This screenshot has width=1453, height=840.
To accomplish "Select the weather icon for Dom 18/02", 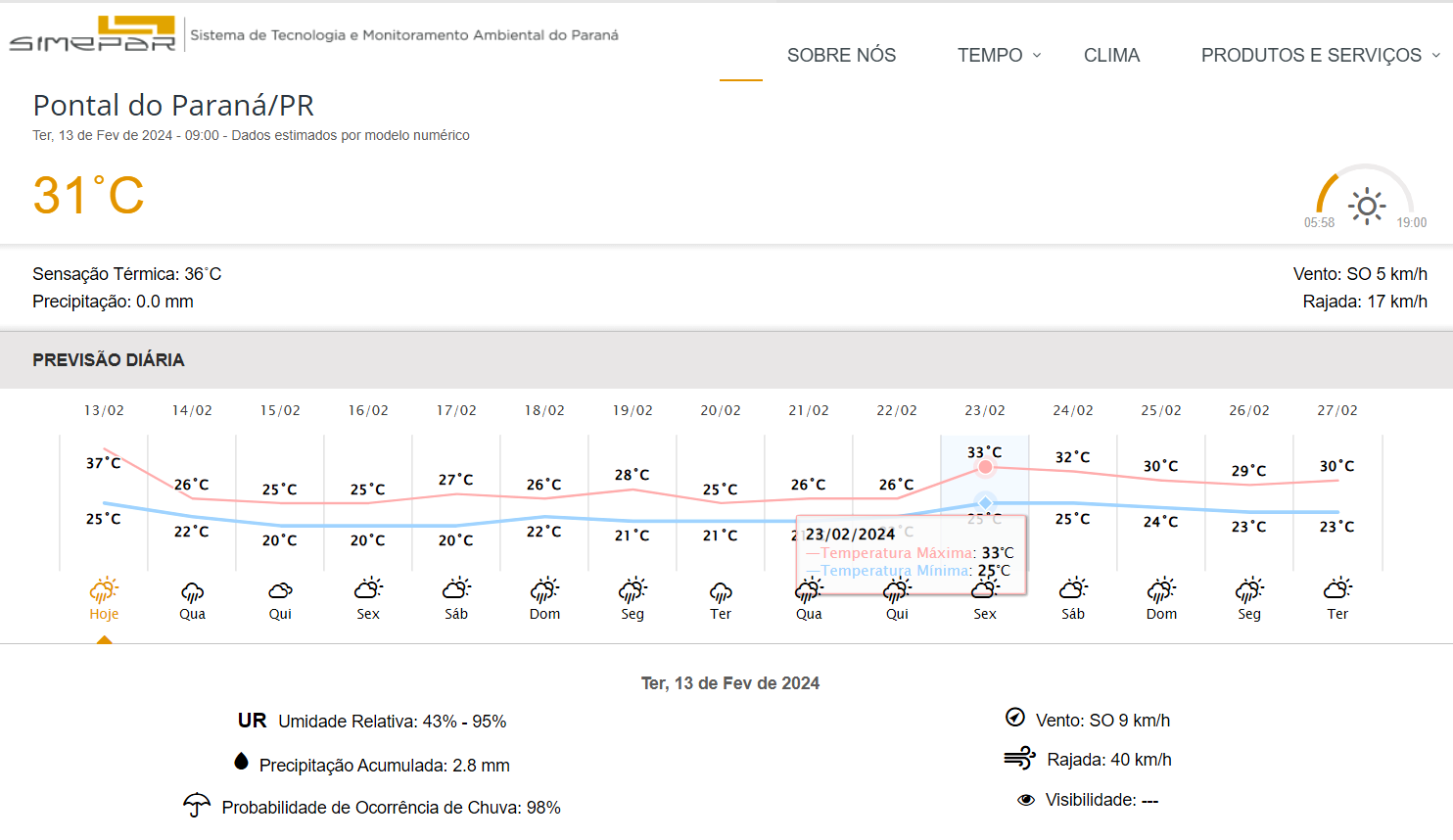I will 544,589.
